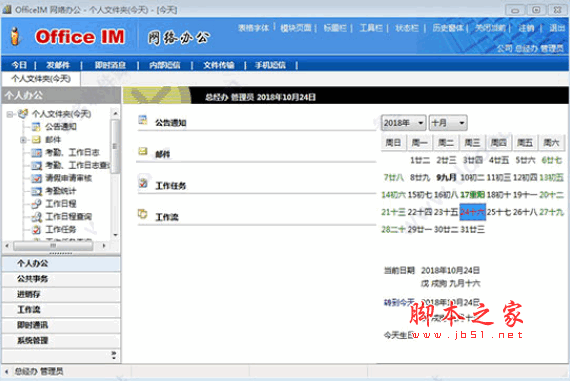
Task: Click 公告通知 section icon in main panel
Action: [x=142, y=120]
